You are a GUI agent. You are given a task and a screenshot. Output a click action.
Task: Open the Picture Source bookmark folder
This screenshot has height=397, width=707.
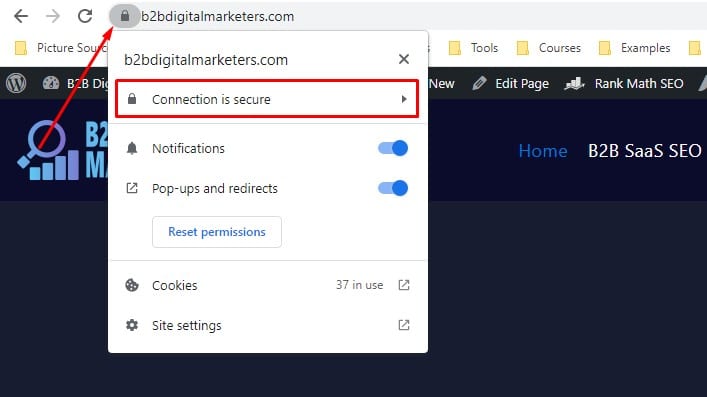coord(61,48)
